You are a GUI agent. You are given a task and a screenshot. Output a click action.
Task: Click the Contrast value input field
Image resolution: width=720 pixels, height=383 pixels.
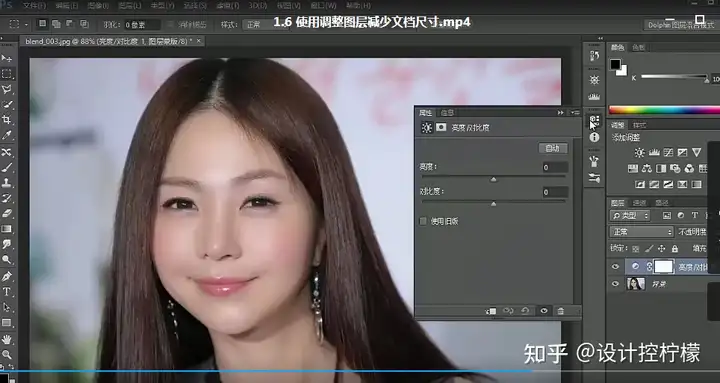click(555, 192)
